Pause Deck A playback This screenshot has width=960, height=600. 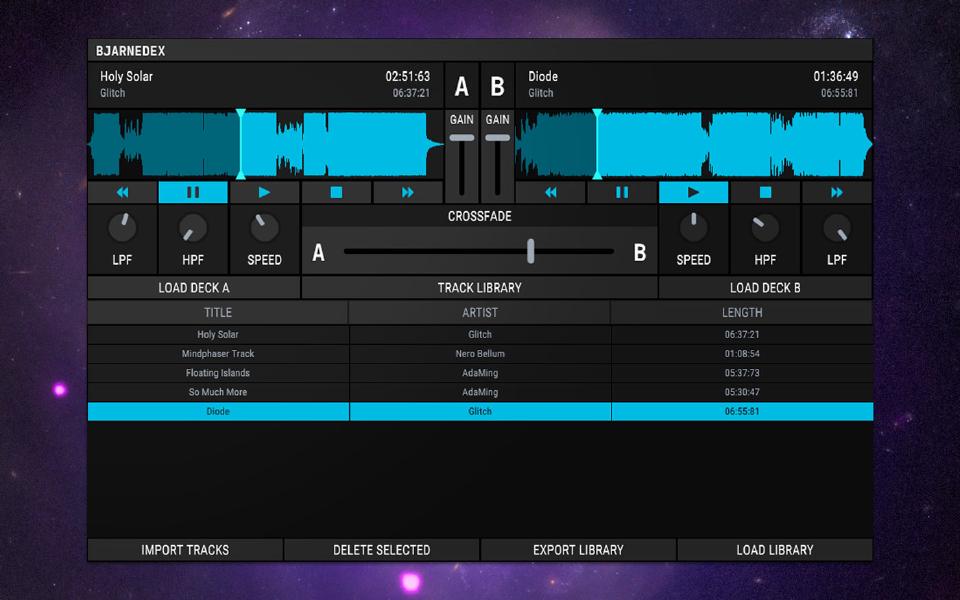[193, 192]
